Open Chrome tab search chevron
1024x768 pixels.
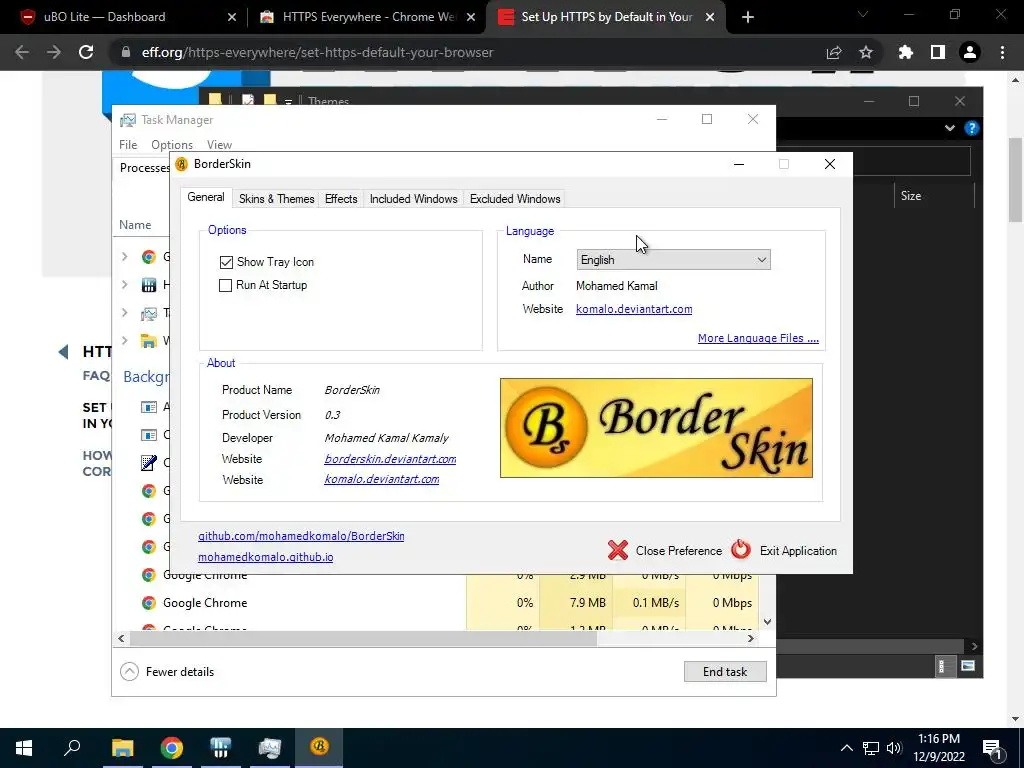pos(863,14)
